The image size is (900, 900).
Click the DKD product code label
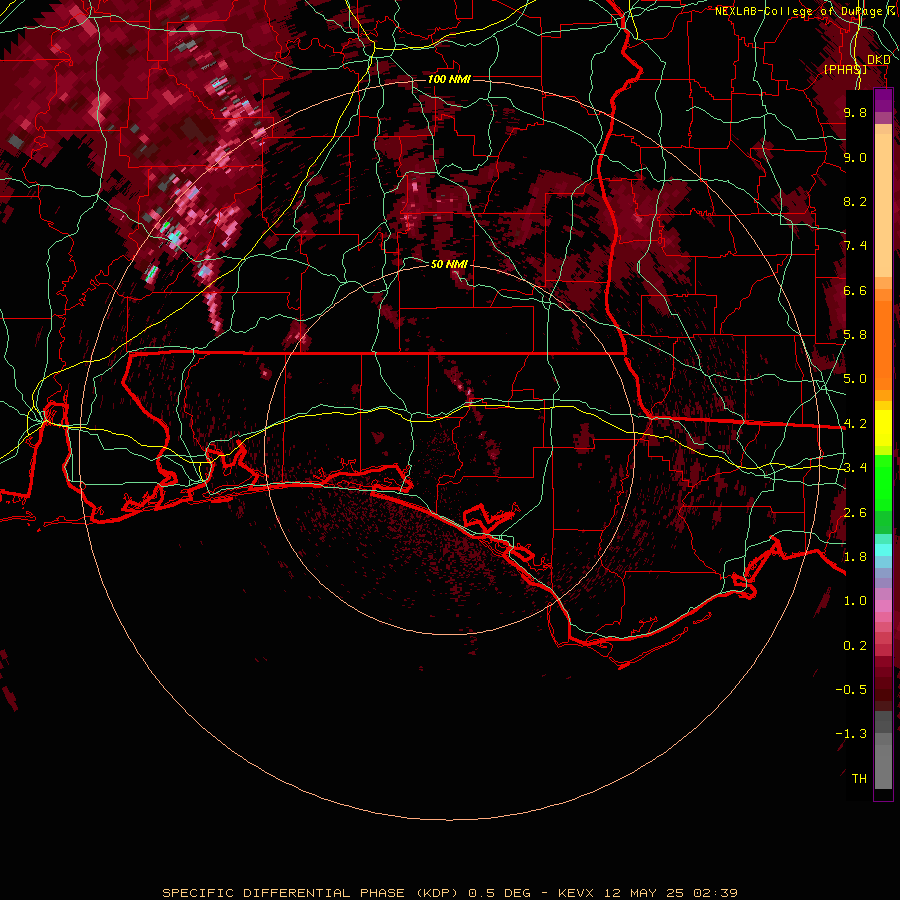tap(879, 60)
